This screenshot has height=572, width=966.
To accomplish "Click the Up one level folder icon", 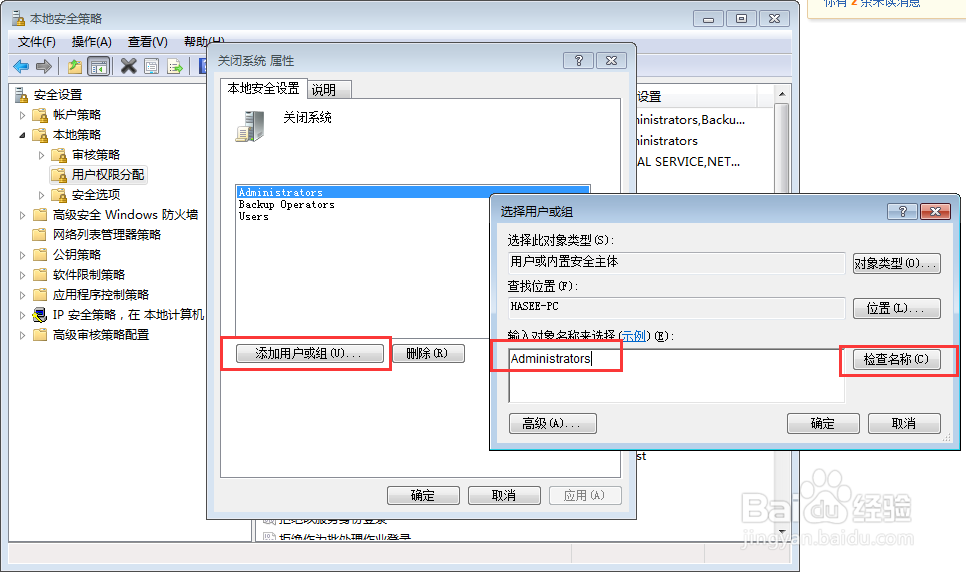I will (75, 66).
